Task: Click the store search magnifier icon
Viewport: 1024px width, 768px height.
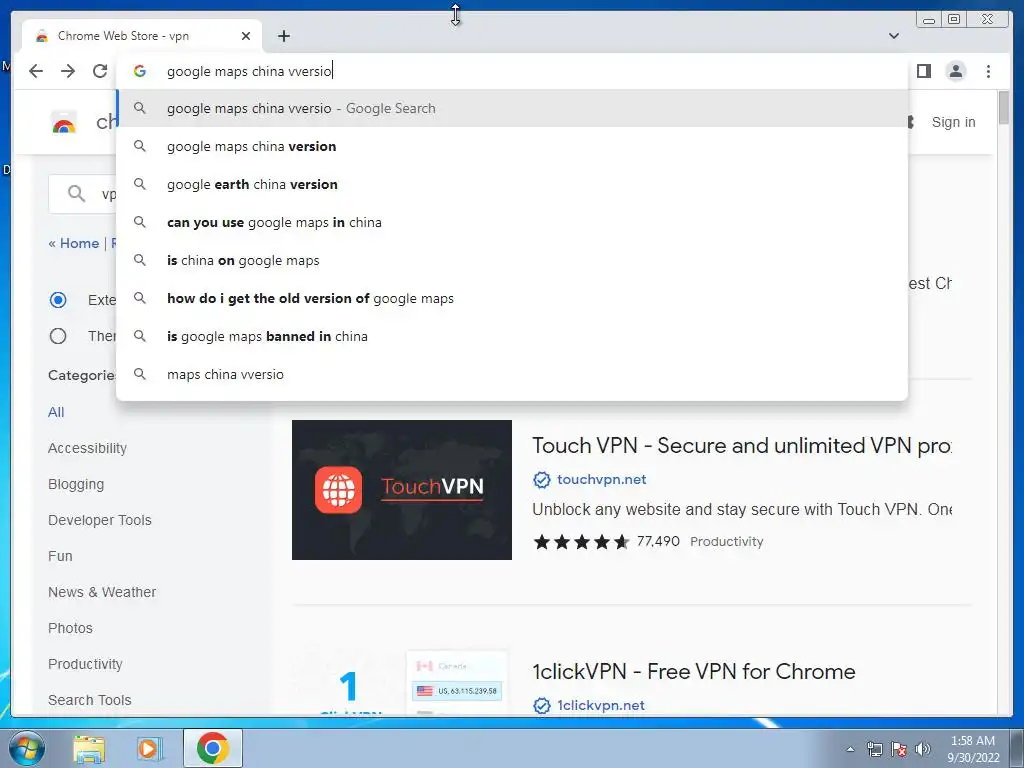Action: tap(76, 194)
